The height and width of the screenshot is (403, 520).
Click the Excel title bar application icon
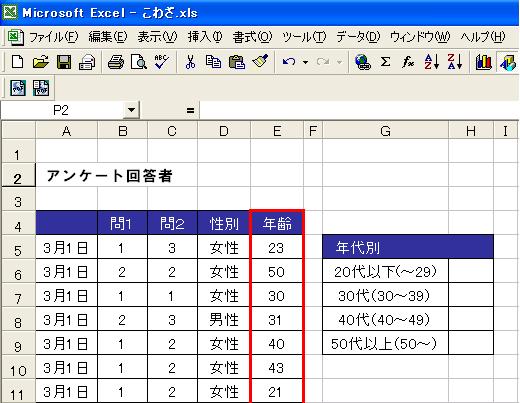click(10, 13)
